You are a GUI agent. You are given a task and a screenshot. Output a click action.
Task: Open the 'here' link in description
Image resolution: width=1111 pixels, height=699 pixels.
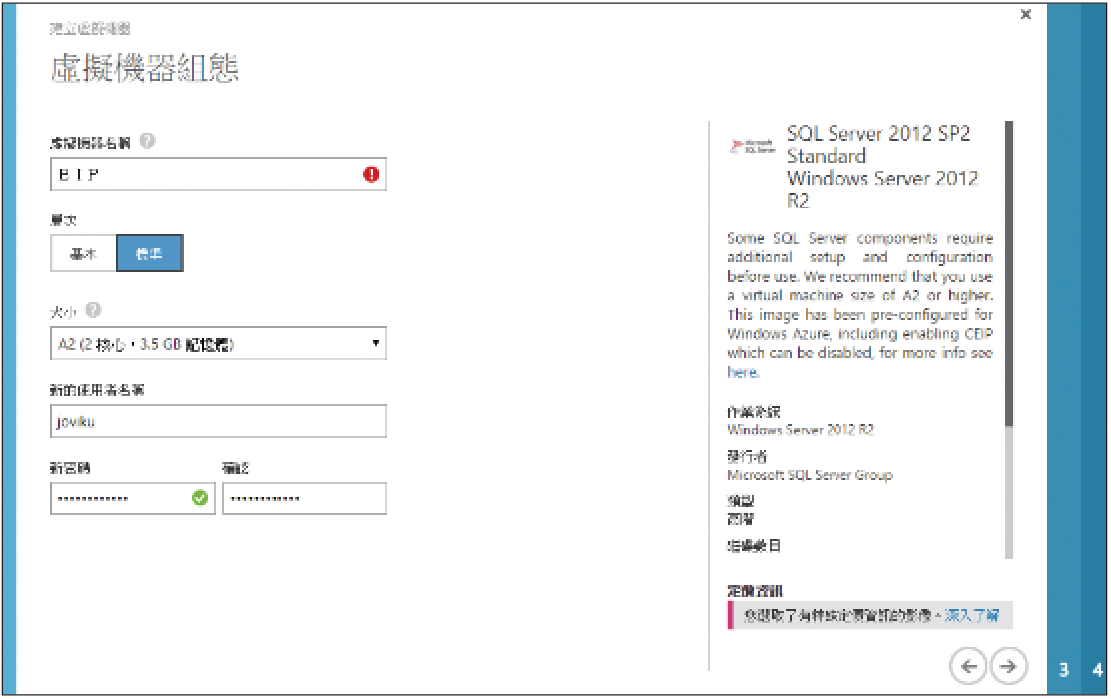pyautogui.click(x=743, y=373)
